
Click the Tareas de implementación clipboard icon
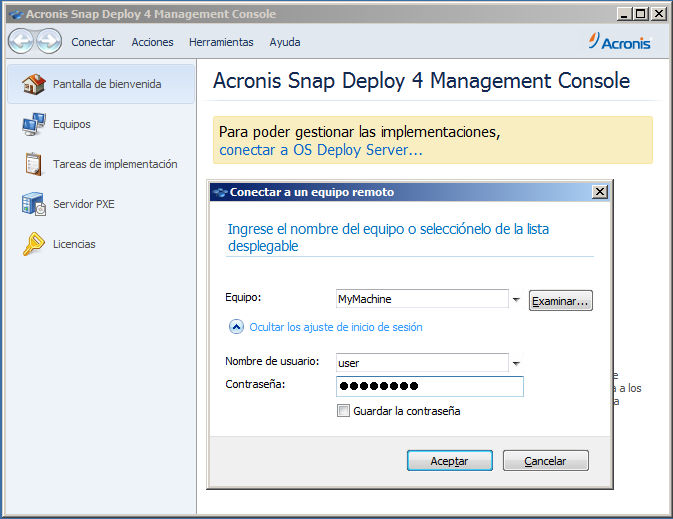[x=34, y=164]
